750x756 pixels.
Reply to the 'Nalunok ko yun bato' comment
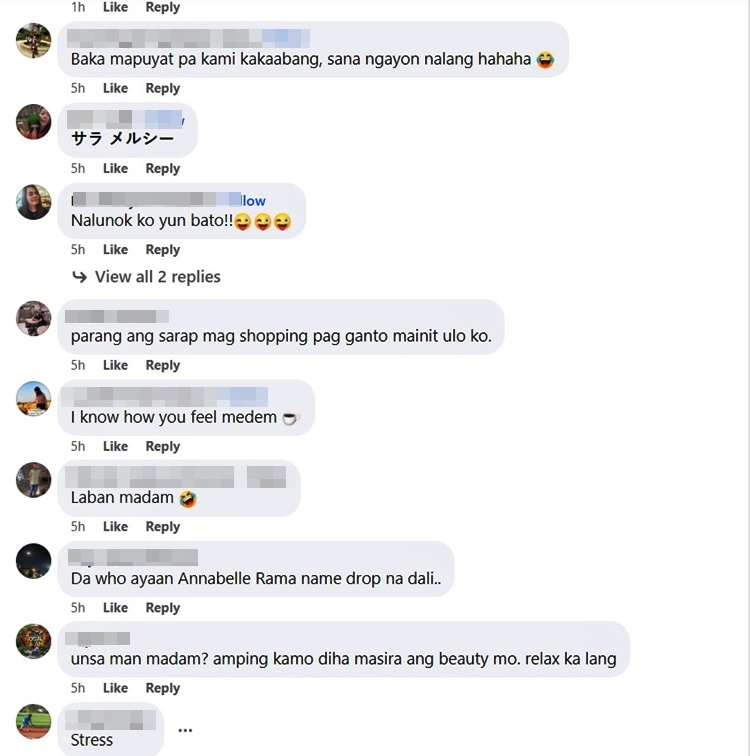(162, 250)
